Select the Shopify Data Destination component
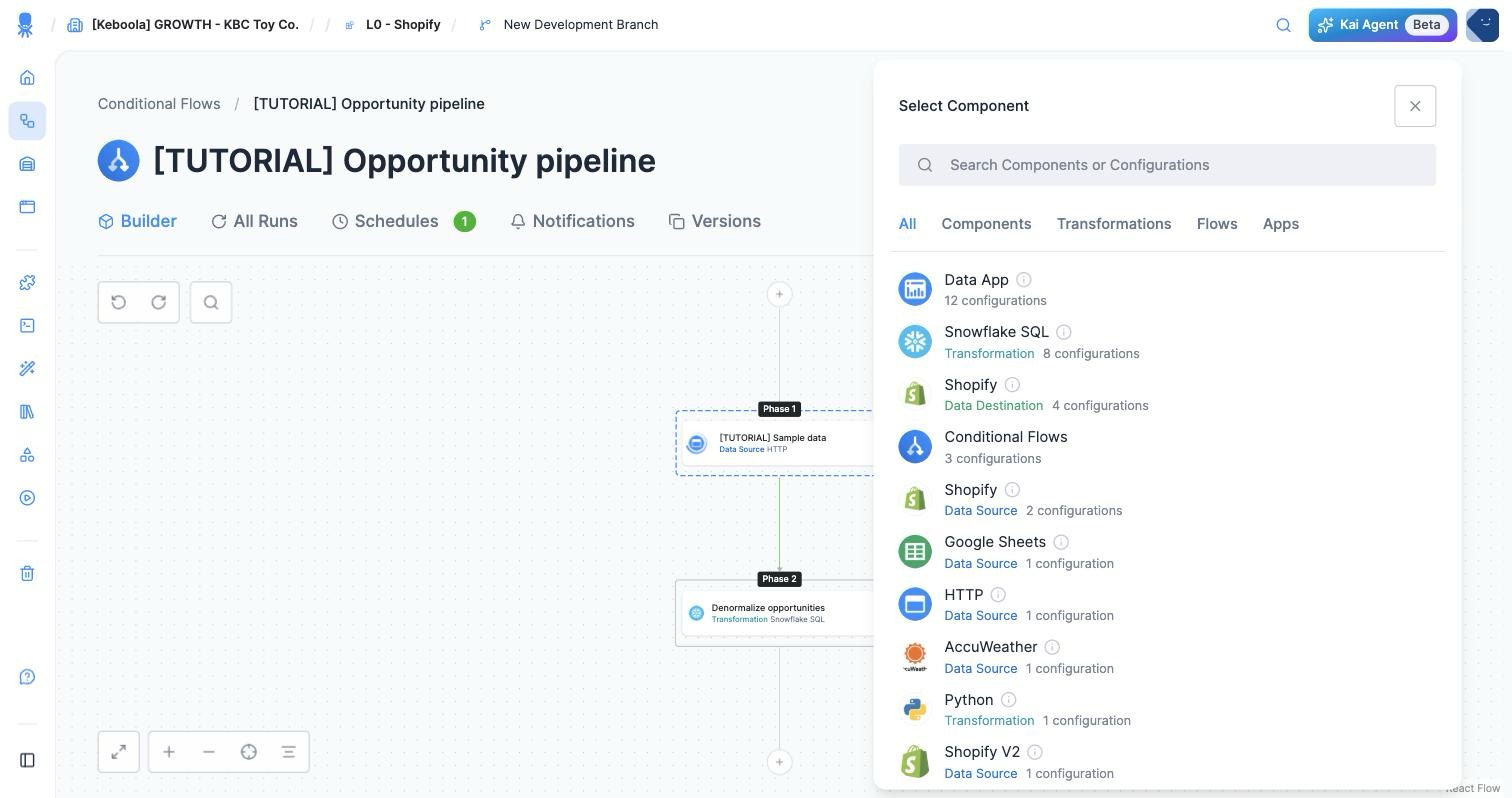This screenshot has height=798, width=1512. (x=1167, y=394)
